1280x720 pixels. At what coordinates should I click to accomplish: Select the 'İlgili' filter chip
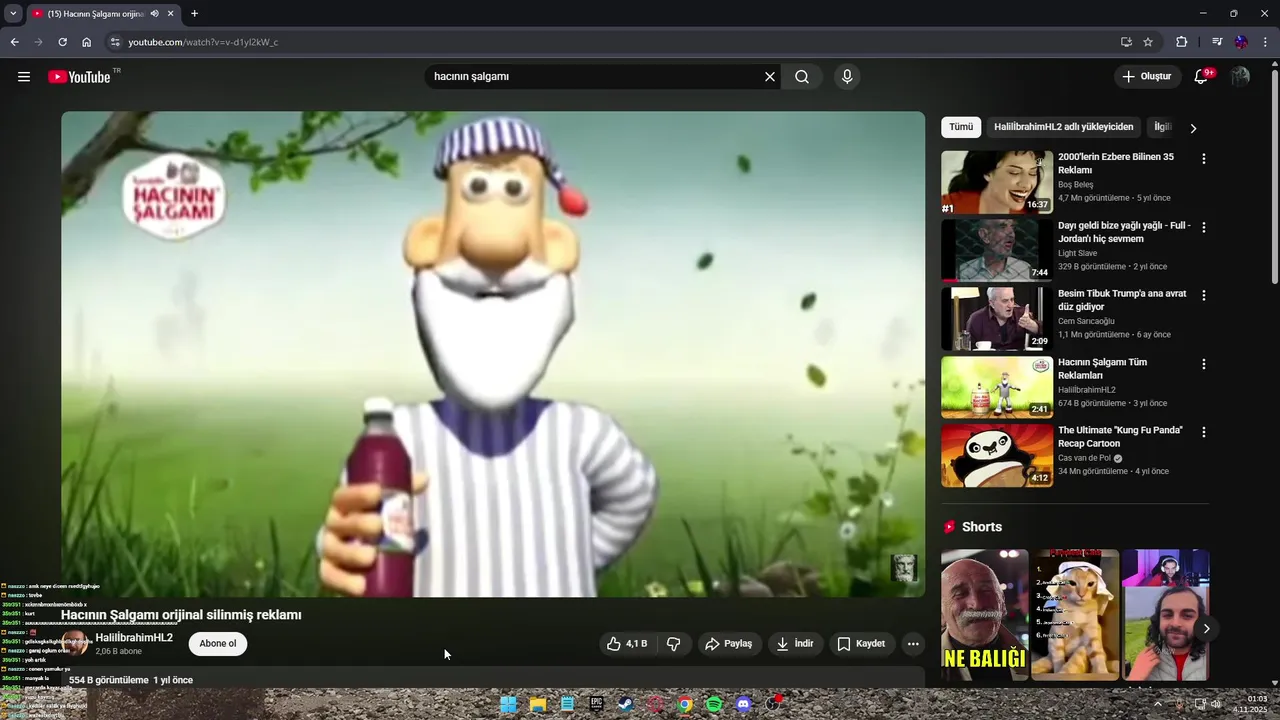(1161, 127)
